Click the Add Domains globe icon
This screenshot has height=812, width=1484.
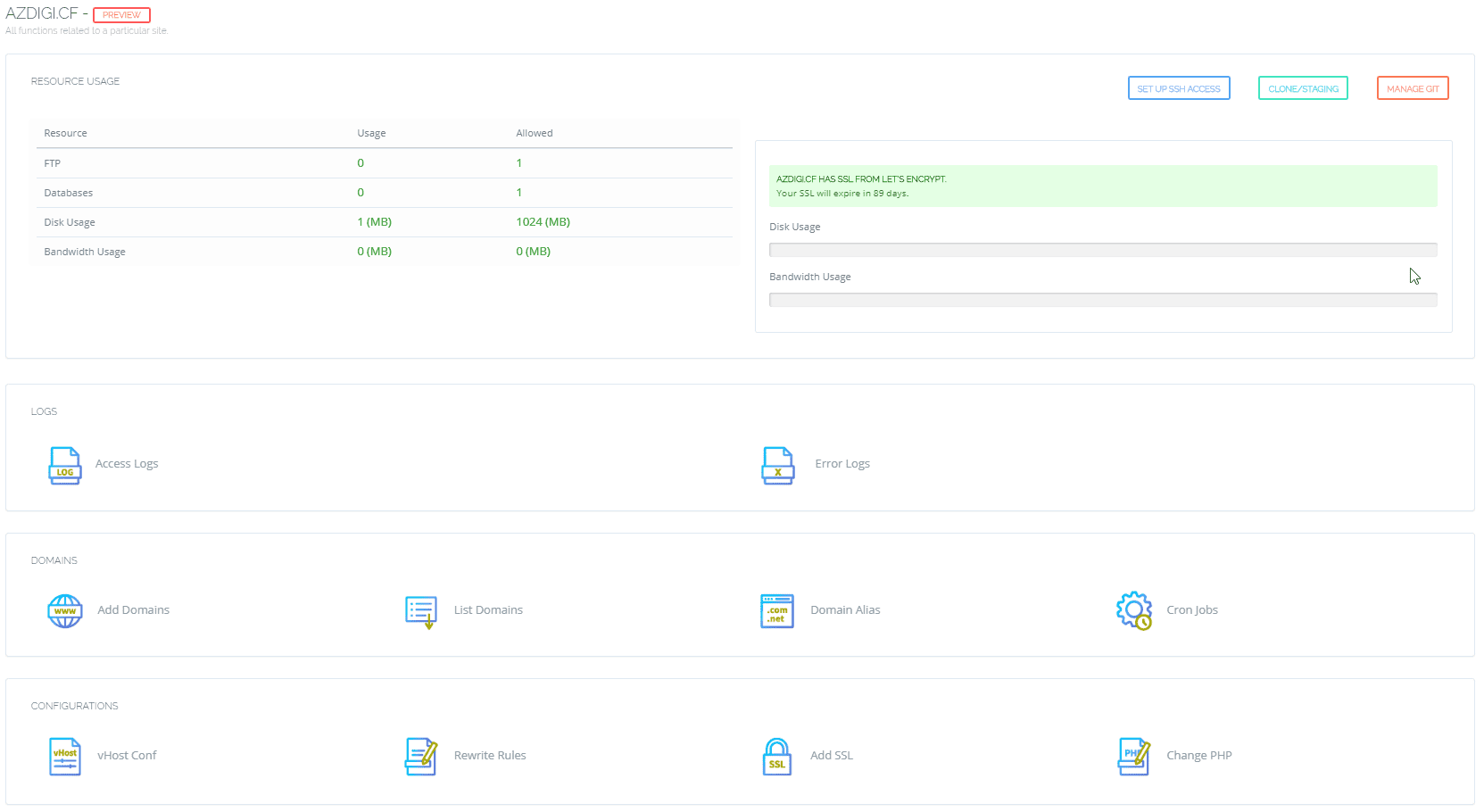pos(65,611)
